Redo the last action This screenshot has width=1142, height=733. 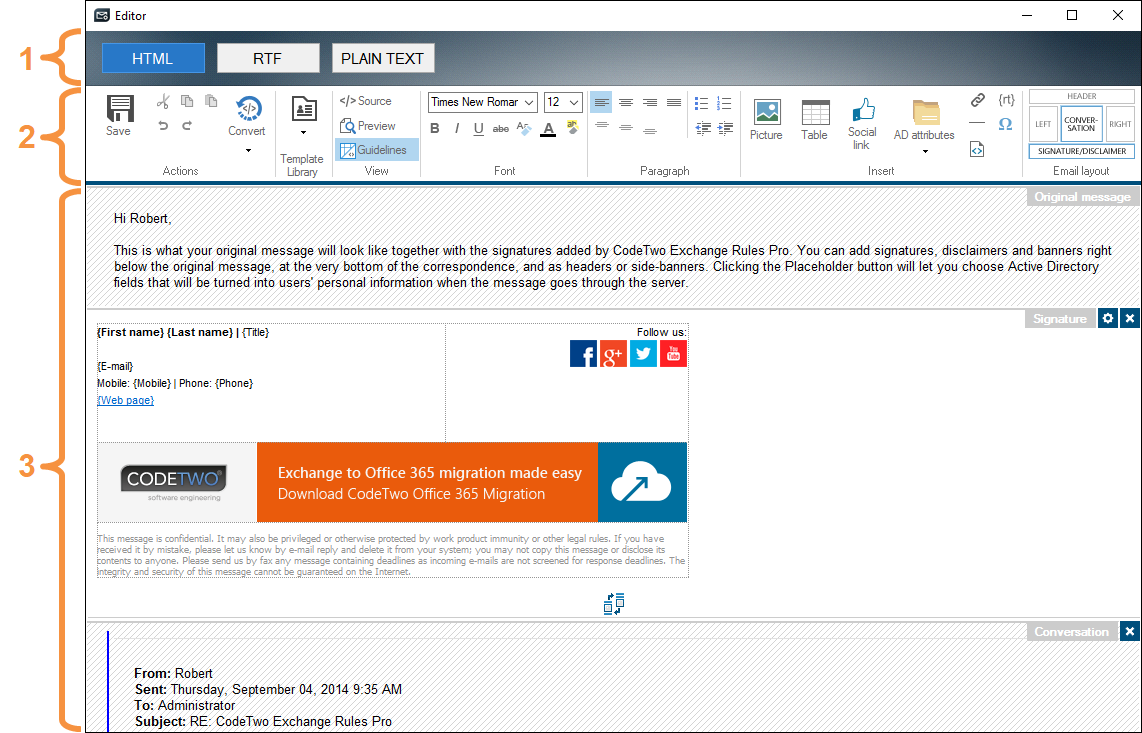tap(187, 125)
